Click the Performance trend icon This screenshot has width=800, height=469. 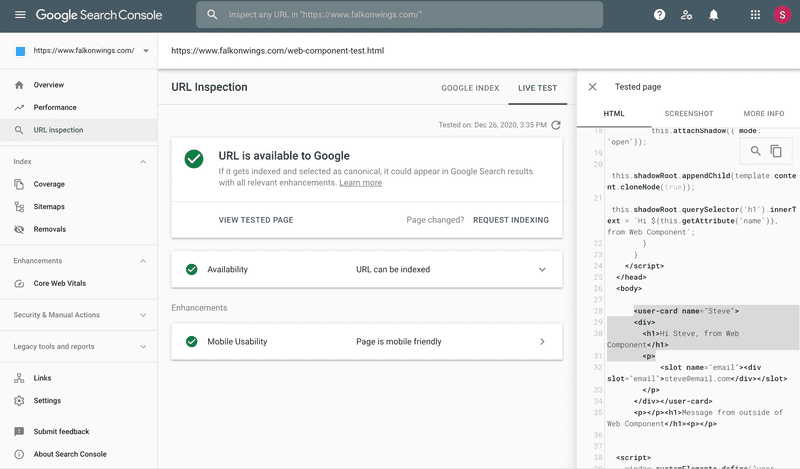coord(19,107)
